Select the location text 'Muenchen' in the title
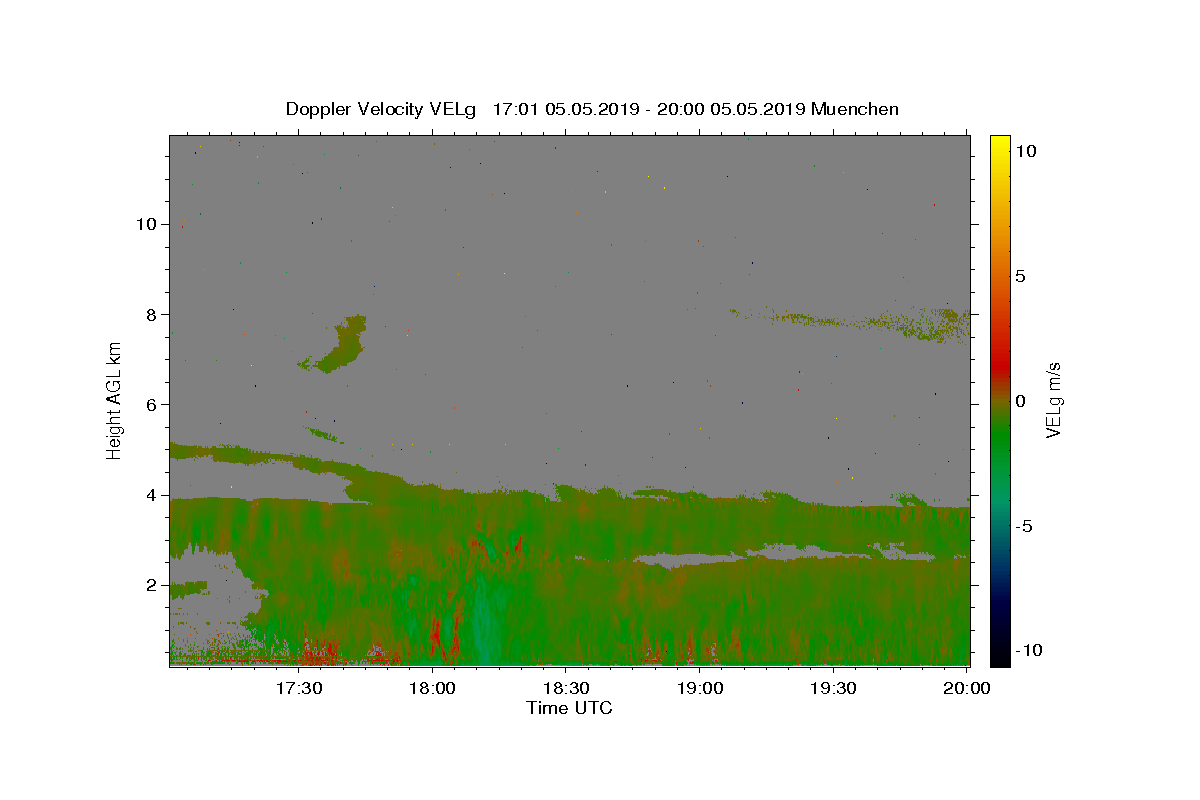Screen dimensions: 1200x800 coord(855,109)
